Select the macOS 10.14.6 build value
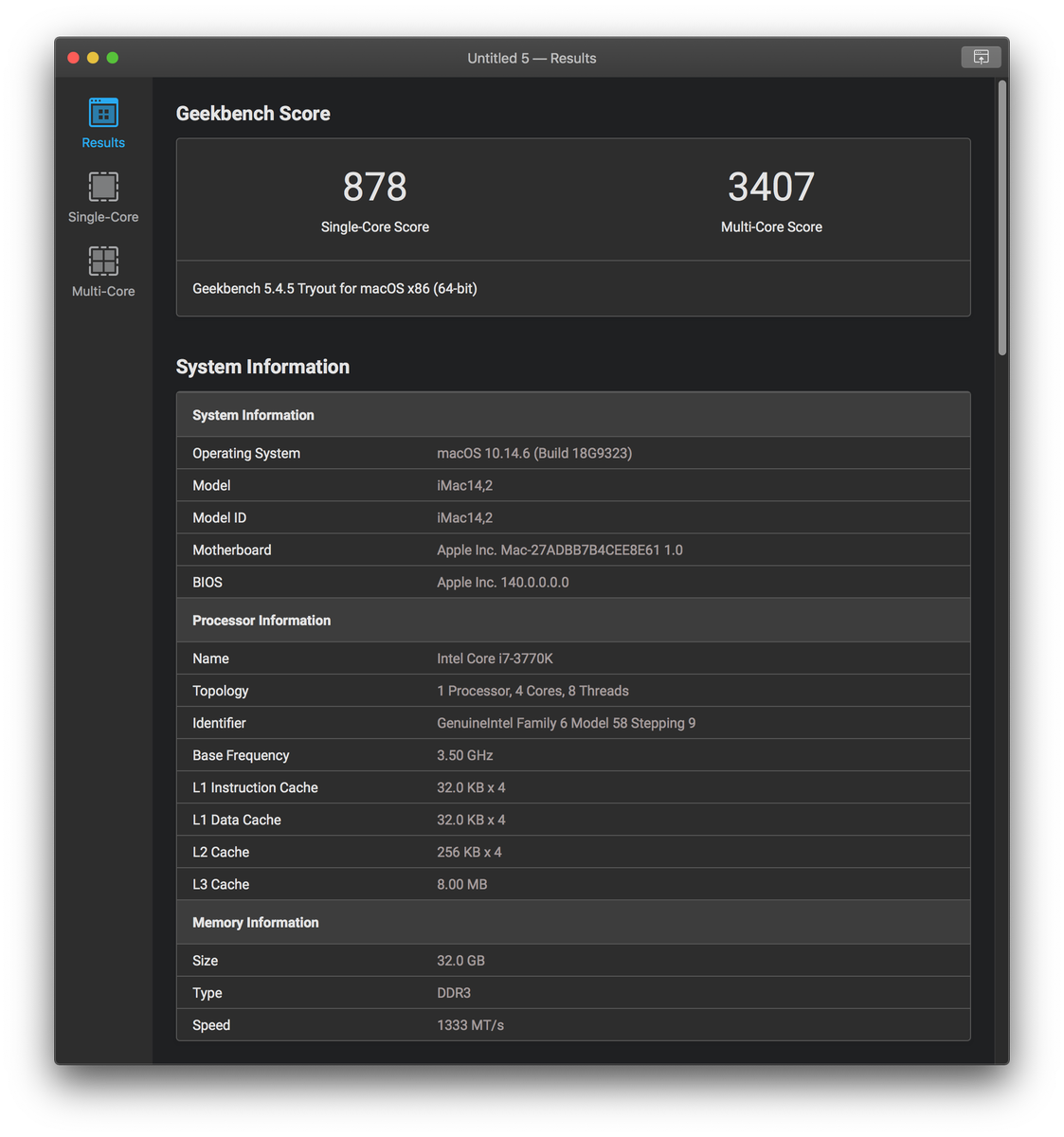This screenshot has height=1137, width=1064. (x=534, y=454)
